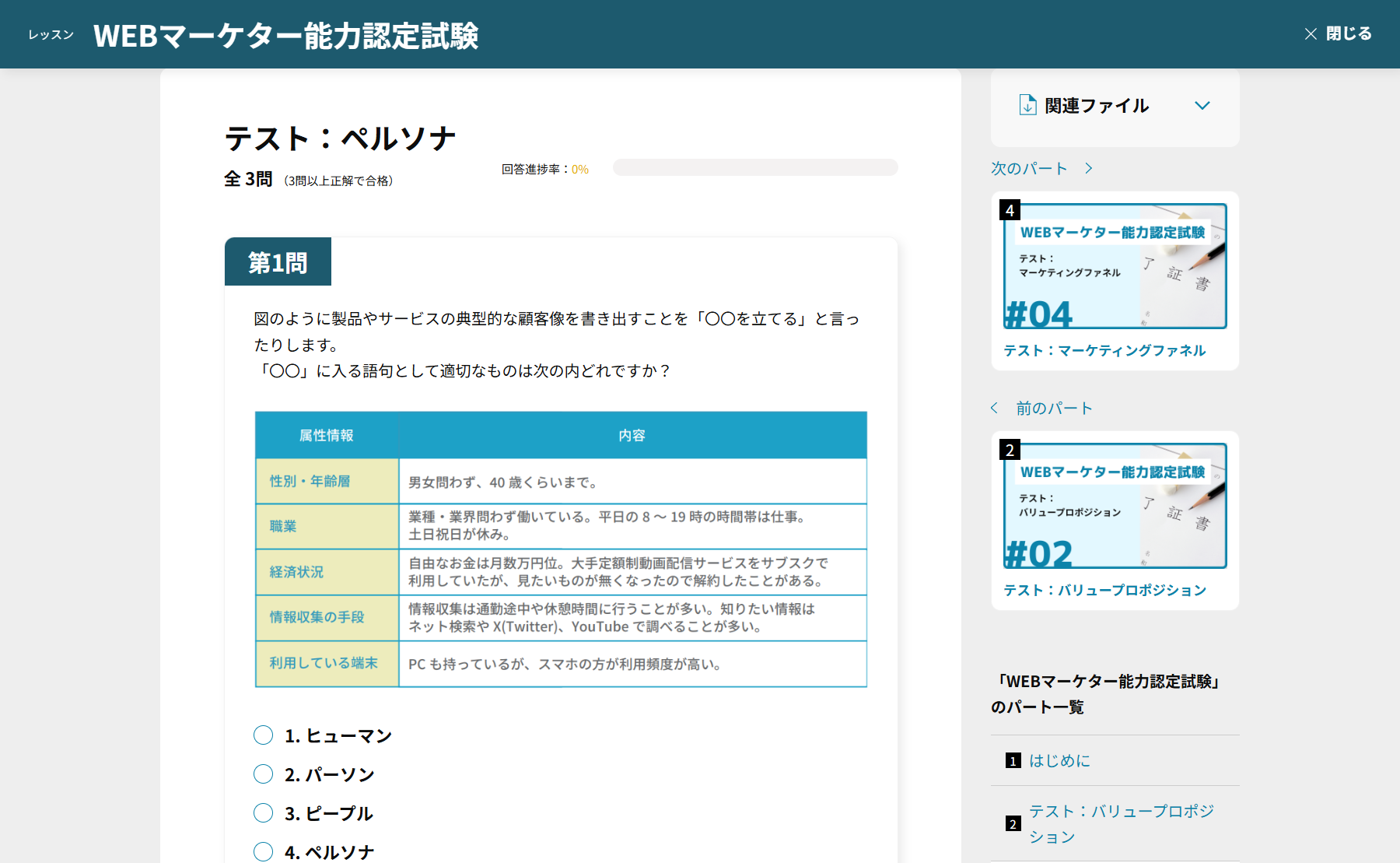
Task: Click the 回答進捗率 progress bar
Action: coord(754,167)
